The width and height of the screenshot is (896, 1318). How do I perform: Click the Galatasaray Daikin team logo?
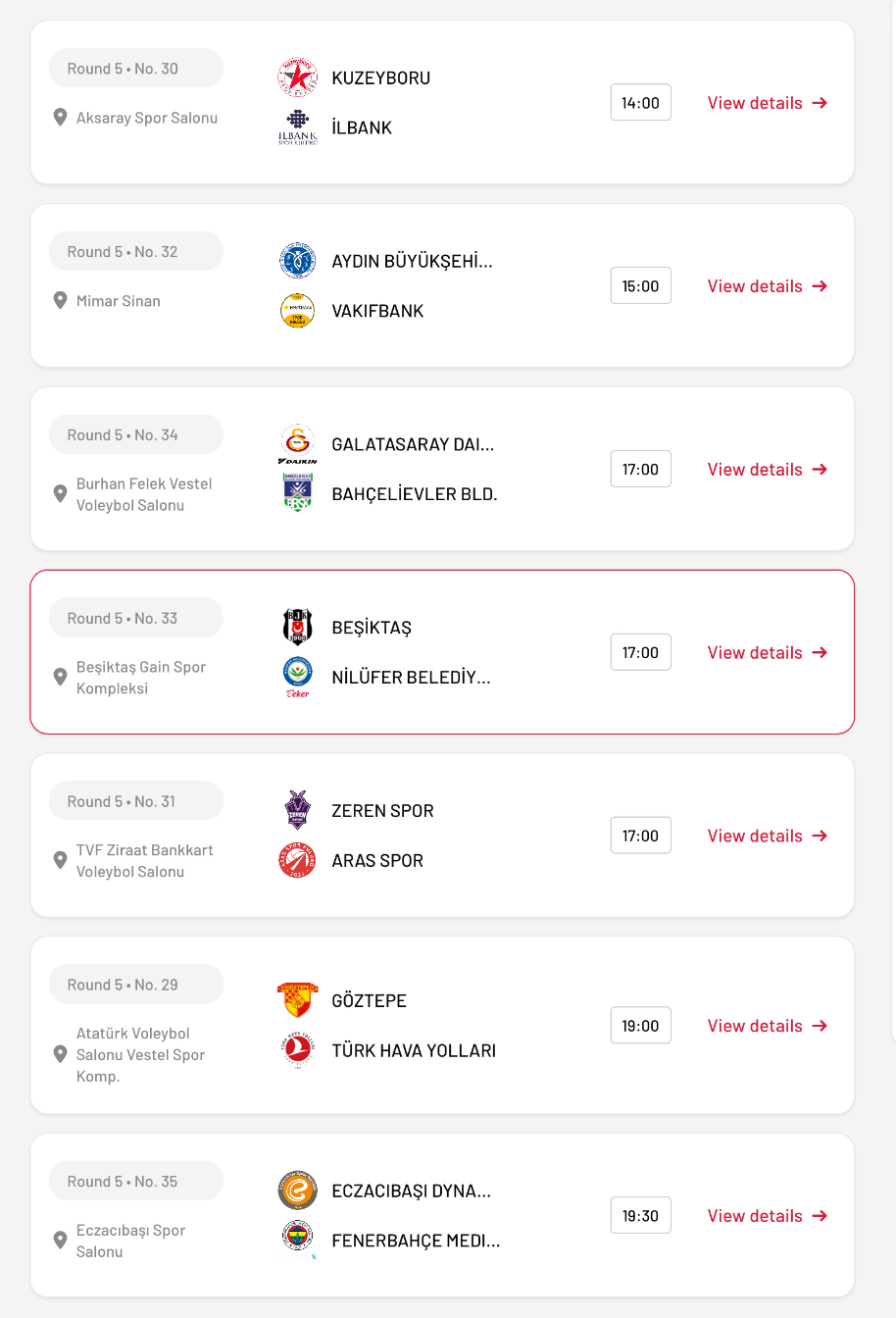297,444
